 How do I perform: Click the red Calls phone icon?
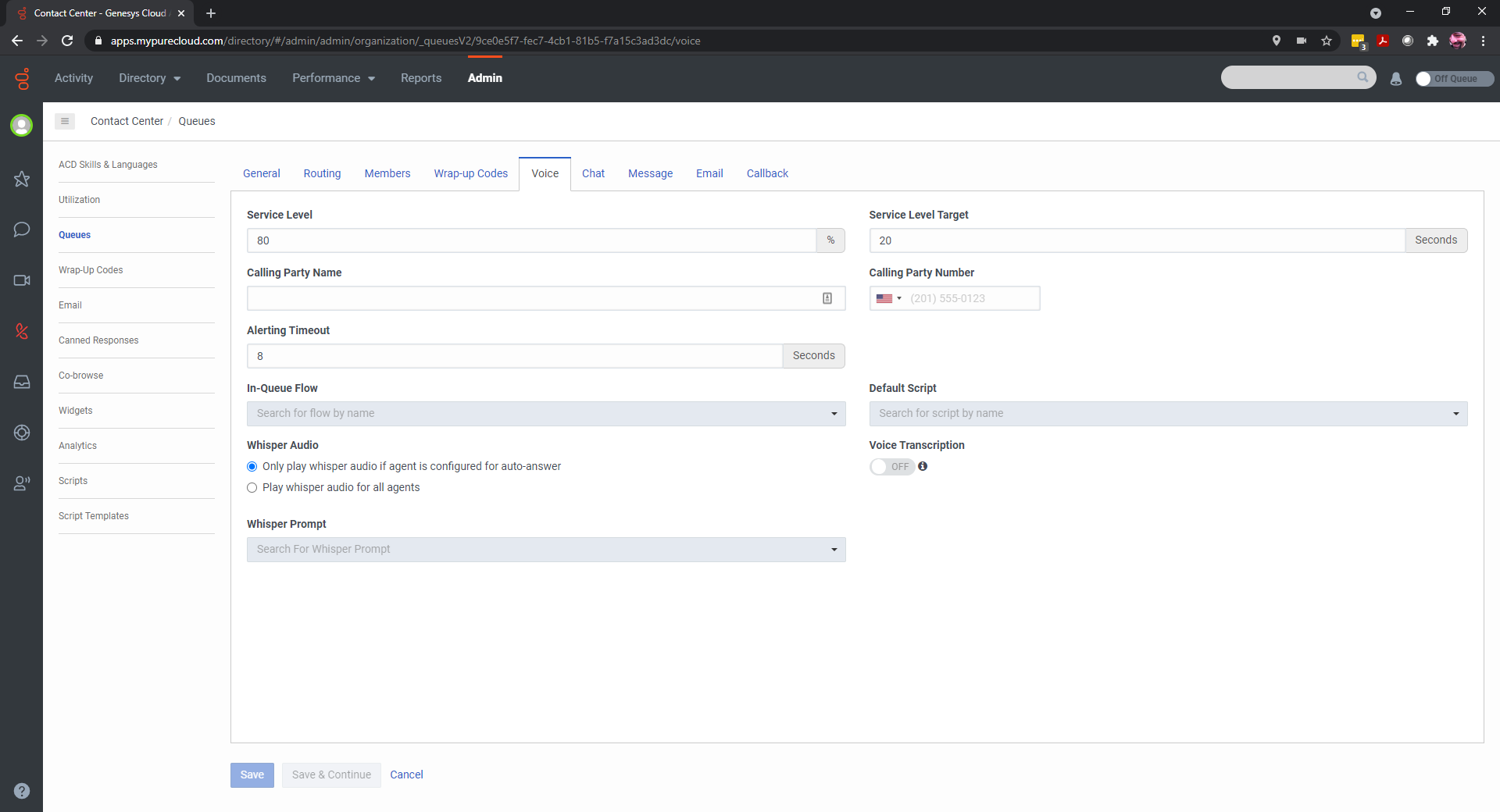(22, 331)
